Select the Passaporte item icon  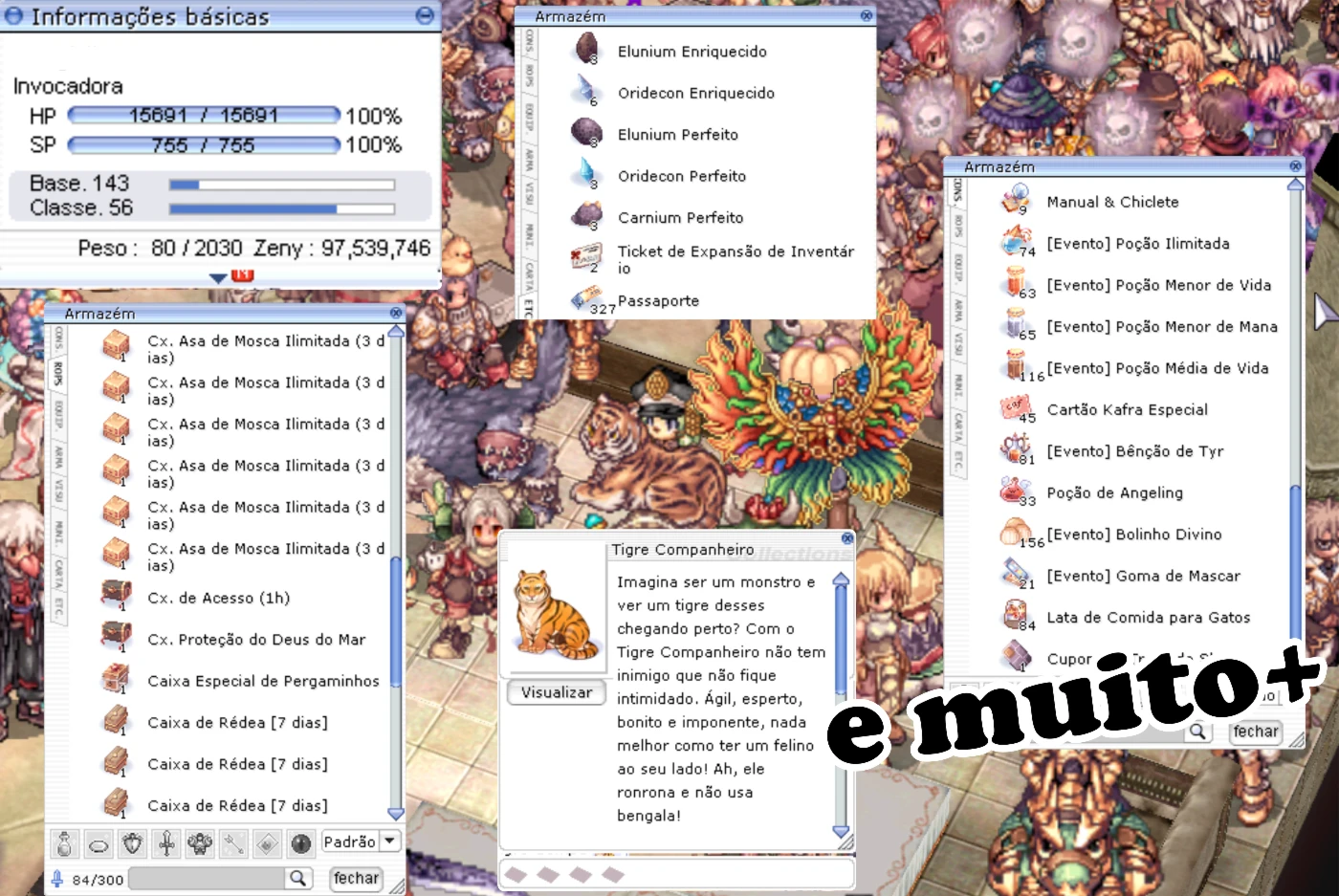pyautogui.click(x=585, y=300)
